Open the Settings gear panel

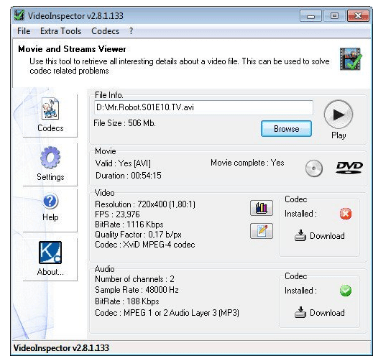(50, 164)
